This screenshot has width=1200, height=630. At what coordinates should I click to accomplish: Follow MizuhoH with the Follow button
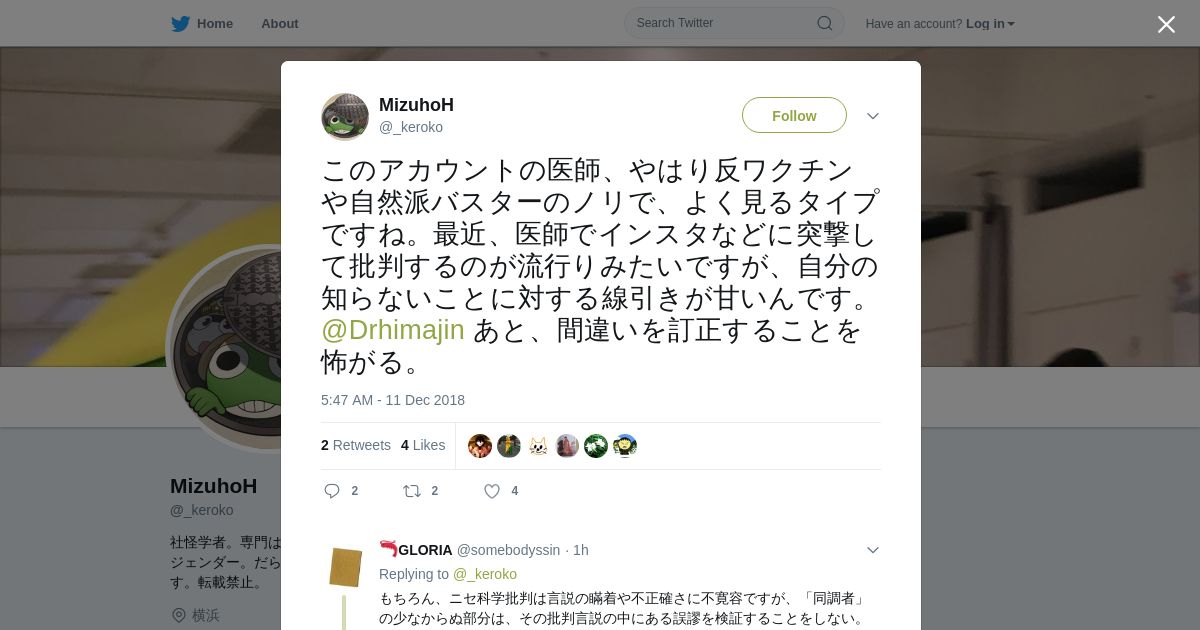[794, 115]
